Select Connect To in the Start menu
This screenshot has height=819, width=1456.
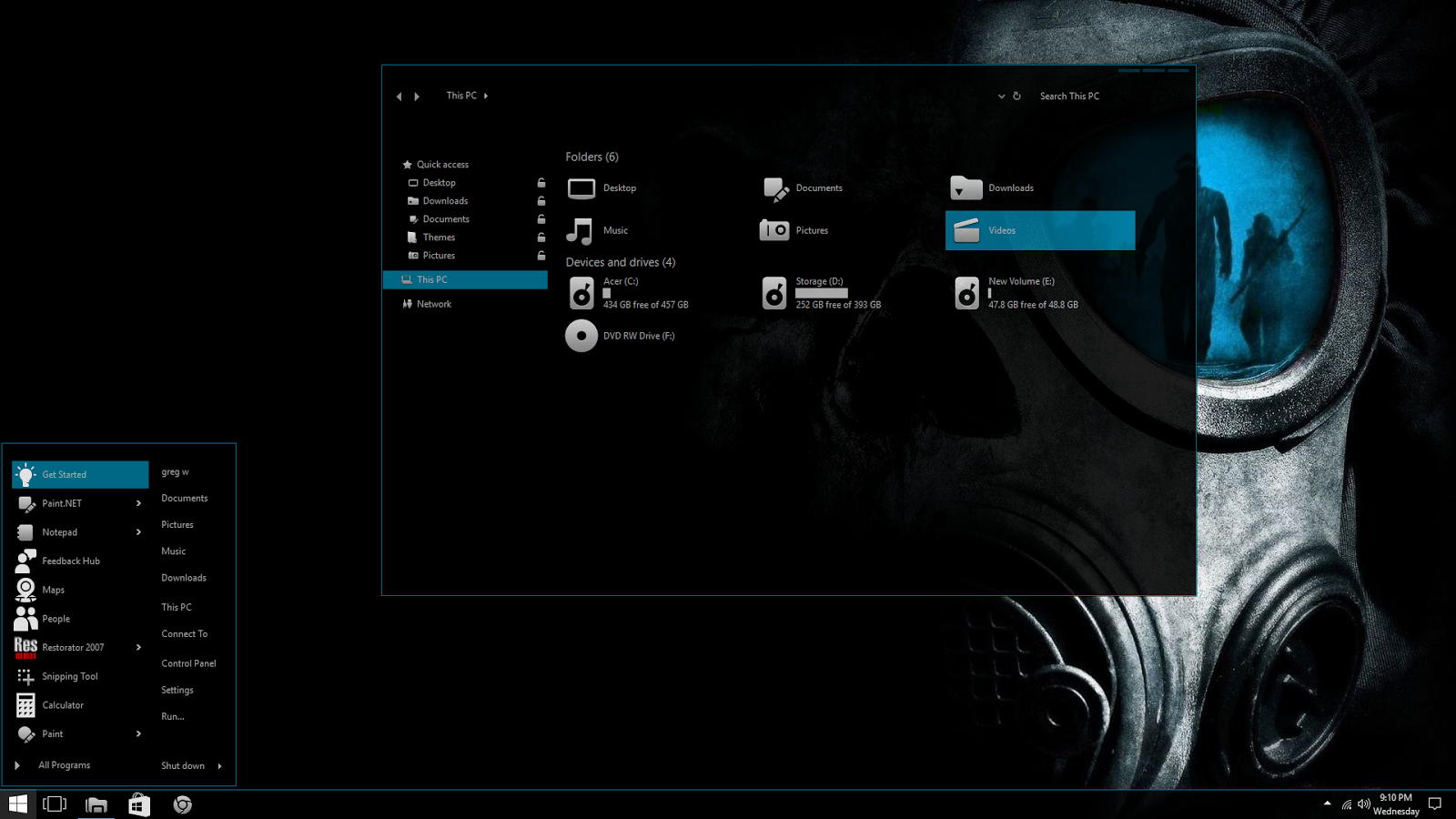pos(185,633)
